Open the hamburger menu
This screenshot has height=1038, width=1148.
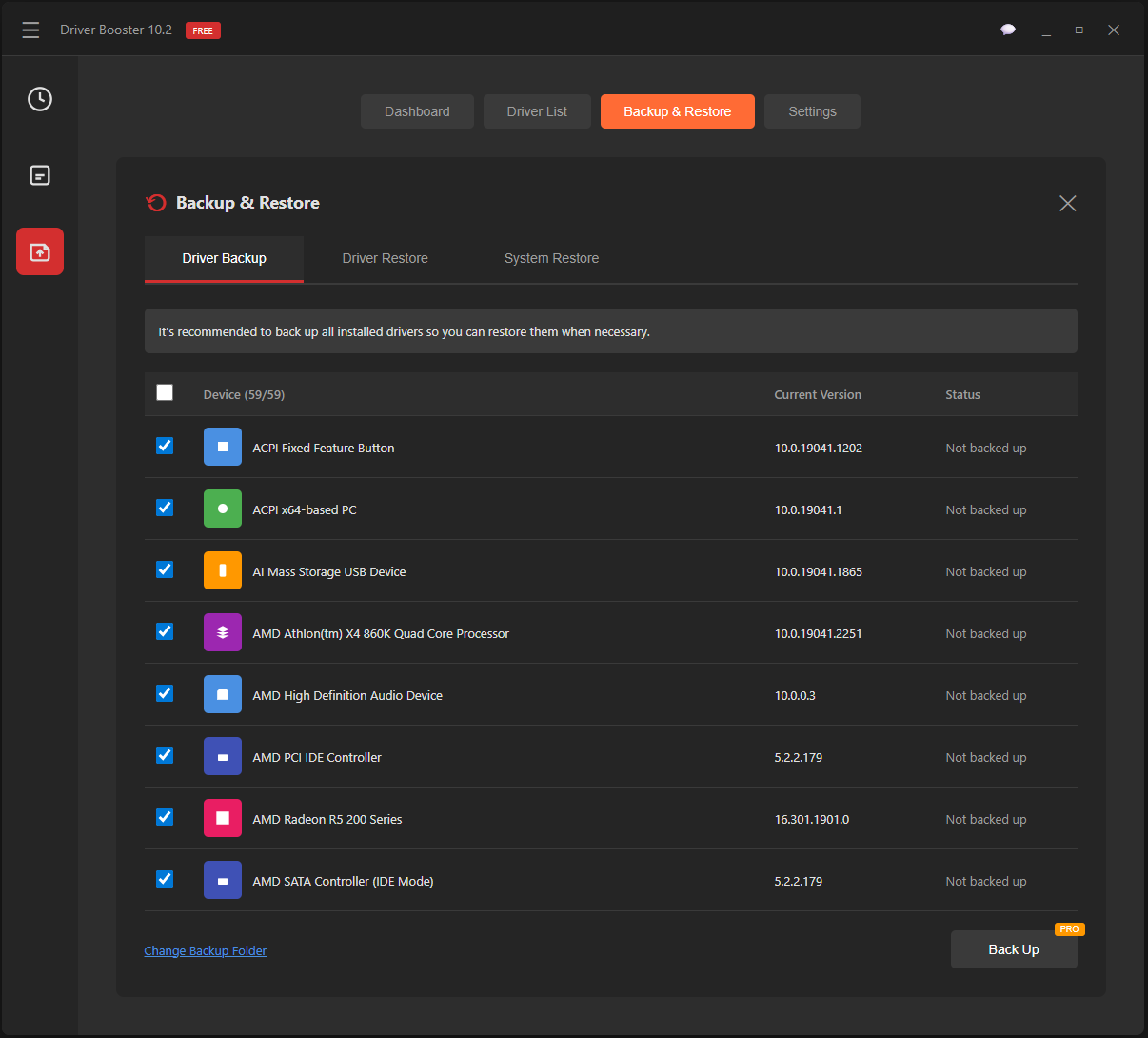click(30, 30)
